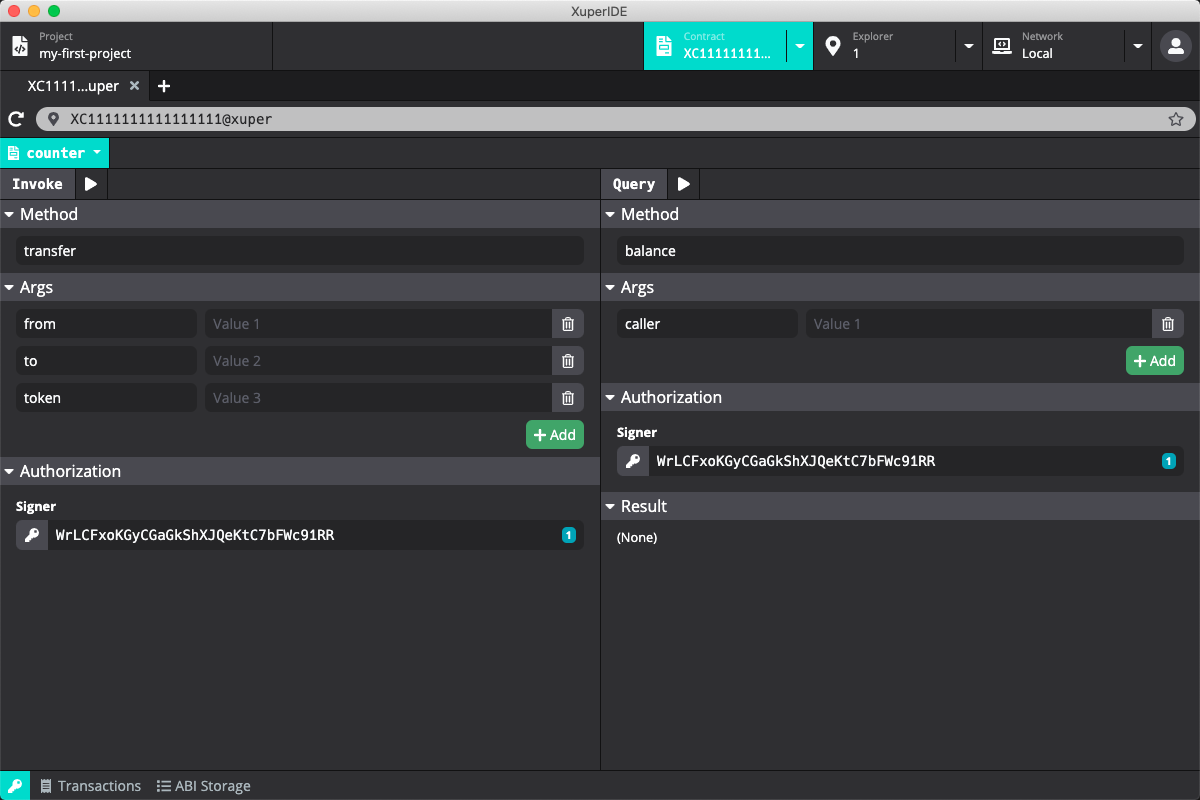This screenshot has width=1200, height=800.
Task: Click the location pin in address bar
Action: [x=54, y=119]
